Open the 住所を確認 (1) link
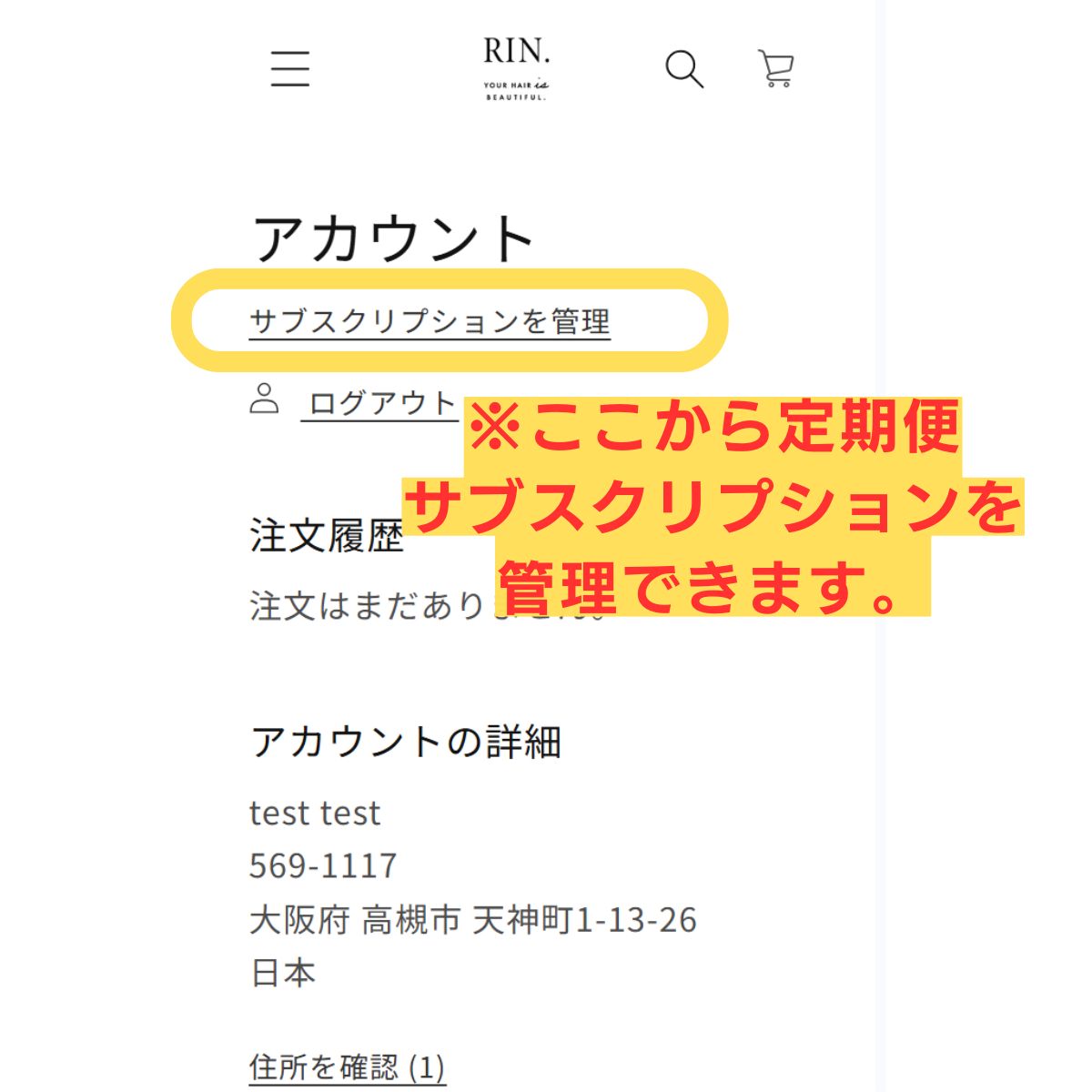Viewport: 1092px width, 1092px height. (x=347, y=1067)
